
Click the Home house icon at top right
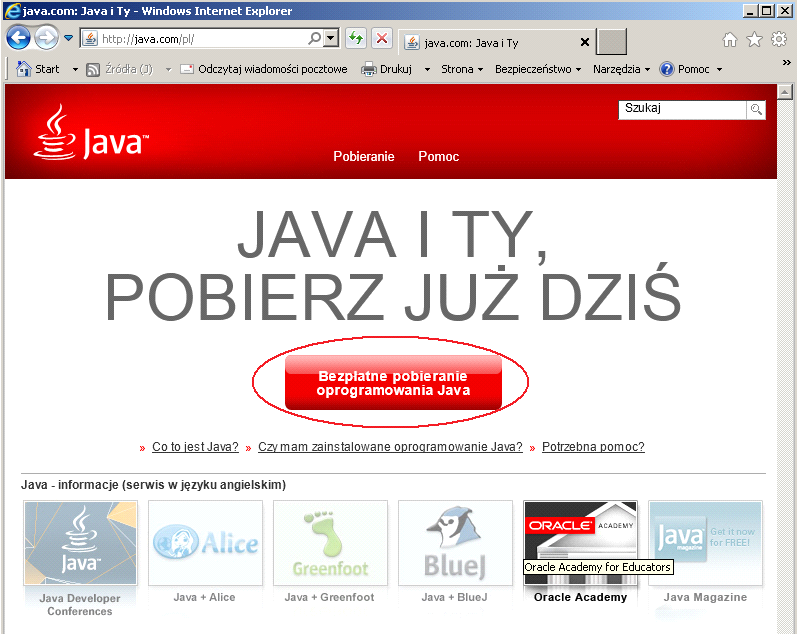[730, 39]
